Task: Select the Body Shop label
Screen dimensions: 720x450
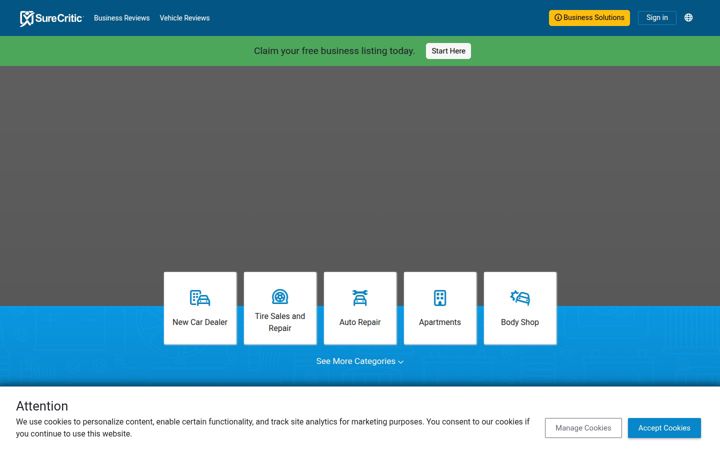Action: (520, 322)
